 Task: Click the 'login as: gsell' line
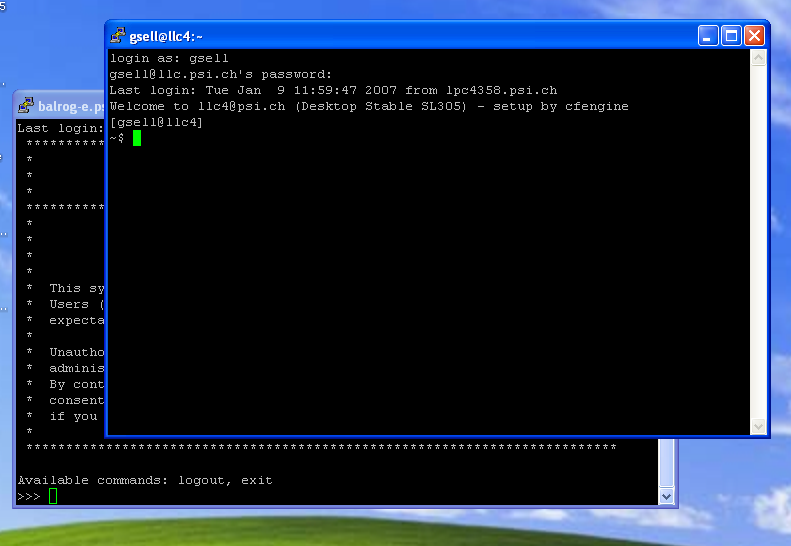pyautogui.click(x=169, y=59)
